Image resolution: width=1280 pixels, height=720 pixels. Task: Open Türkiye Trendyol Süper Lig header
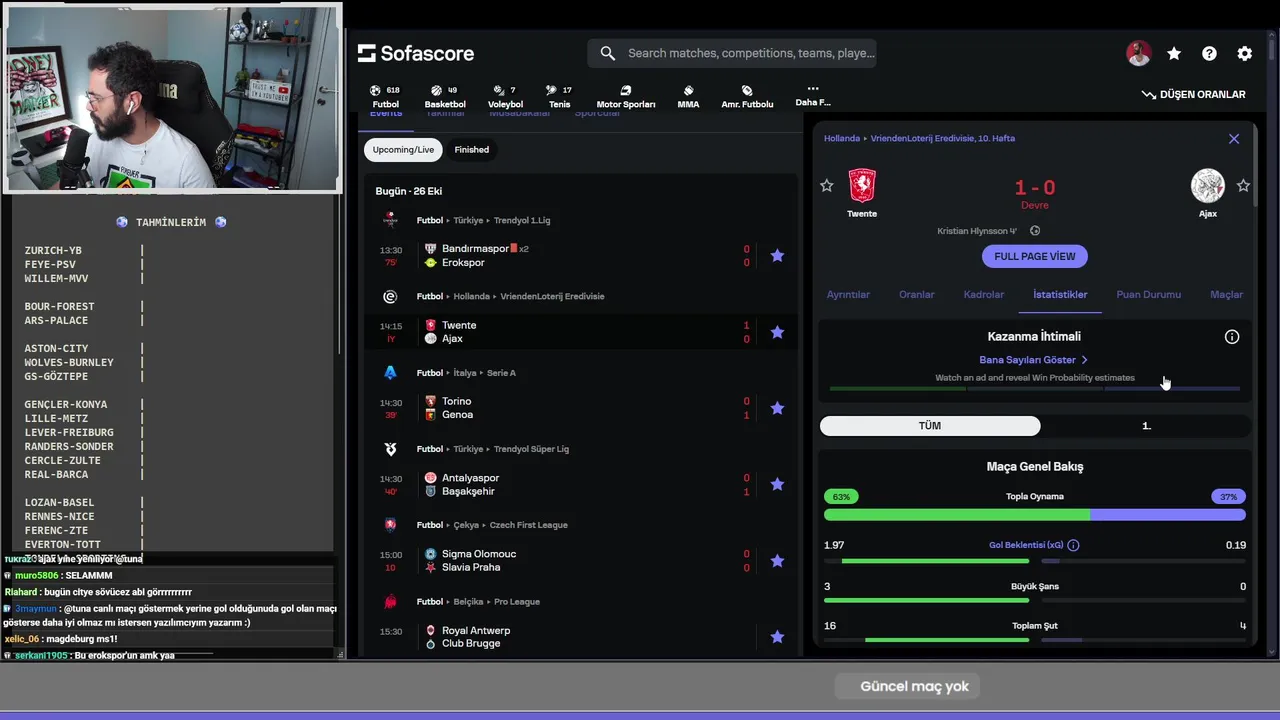click(492, 449)
